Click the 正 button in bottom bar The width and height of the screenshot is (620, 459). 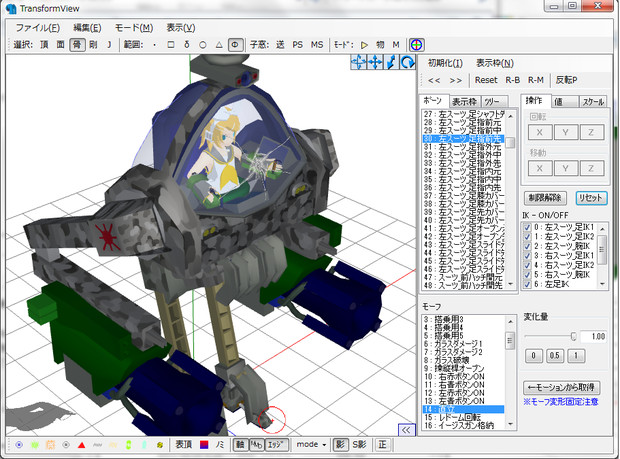[x=382, y=445]
